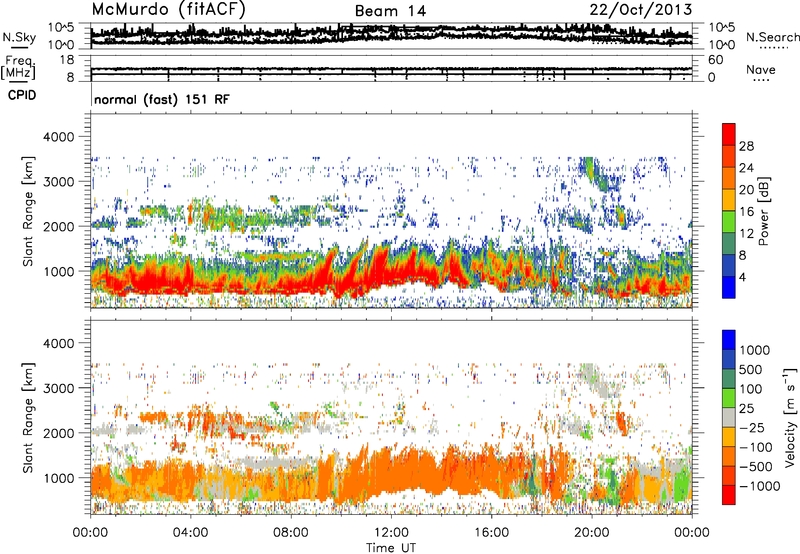
Task: Click the 'N.Sky' legend label
Action: [x=19, y=37]
